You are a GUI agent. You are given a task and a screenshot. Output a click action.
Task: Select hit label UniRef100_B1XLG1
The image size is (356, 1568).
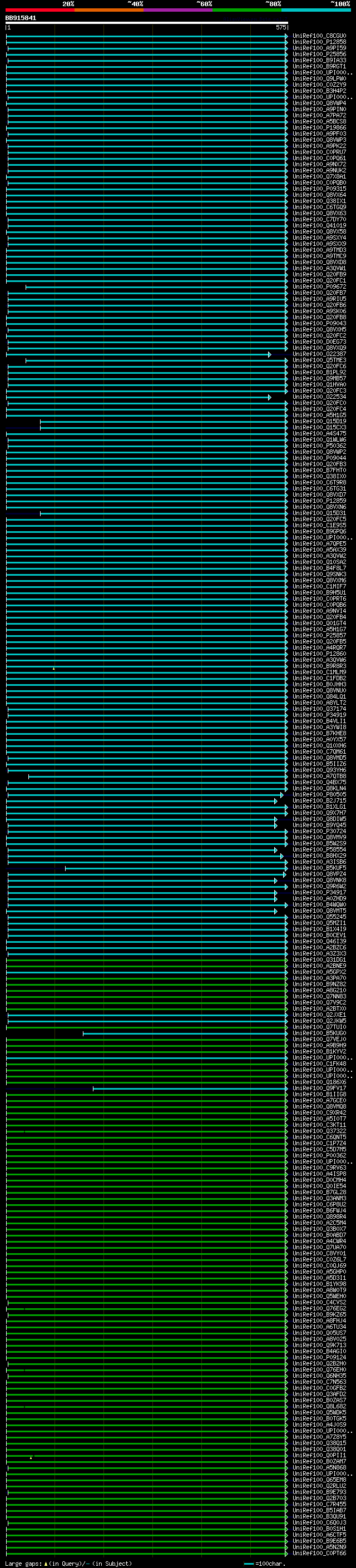pyautogui.click(x=319, y=807)
